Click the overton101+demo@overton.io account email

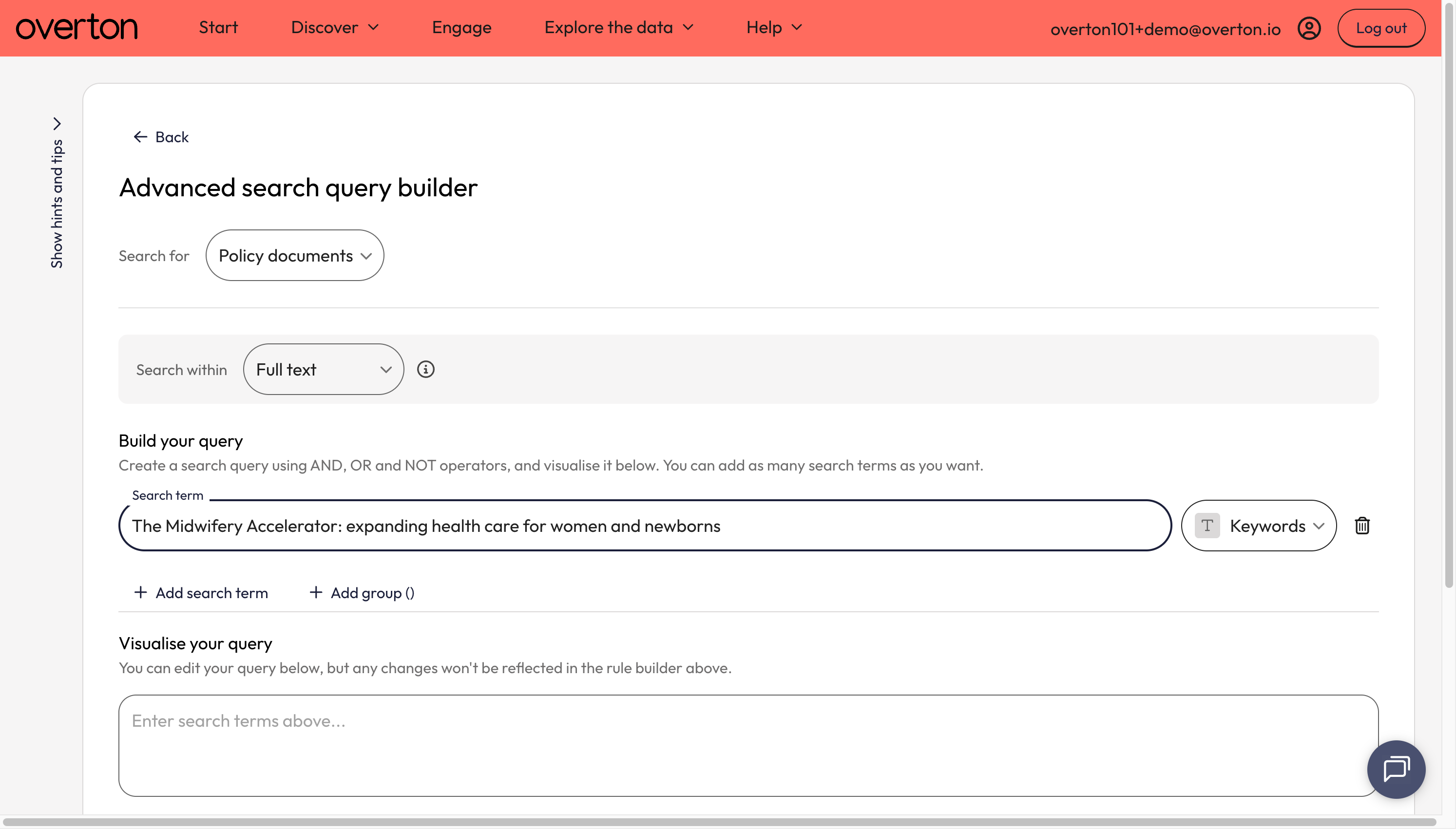pos(1165,28)
